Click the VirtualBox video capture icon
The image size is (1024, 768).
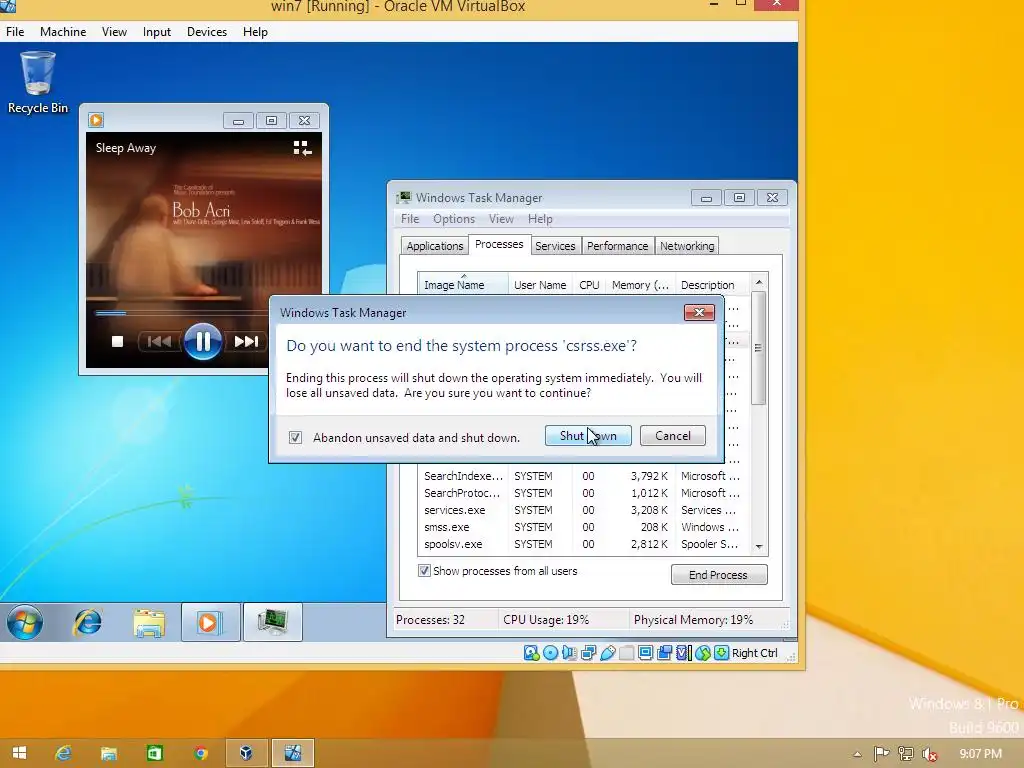click(x=664, y=653)
